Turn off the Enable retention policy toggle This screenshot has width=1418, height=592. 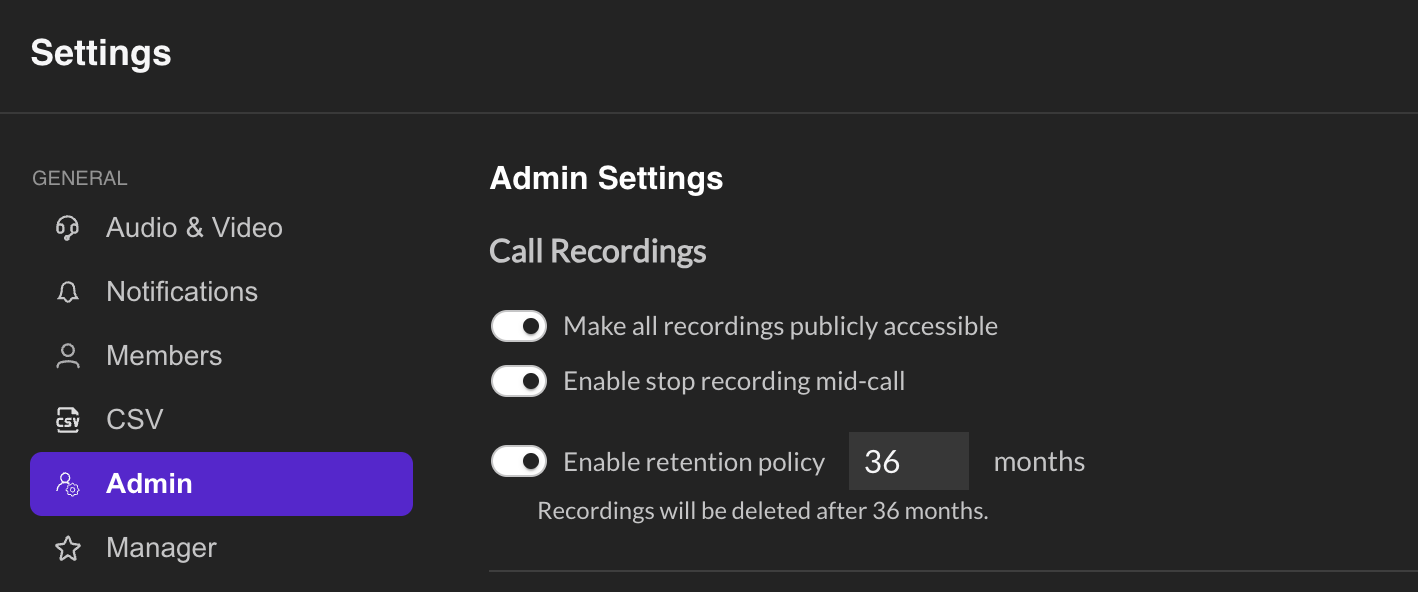(x=519, y=461)
